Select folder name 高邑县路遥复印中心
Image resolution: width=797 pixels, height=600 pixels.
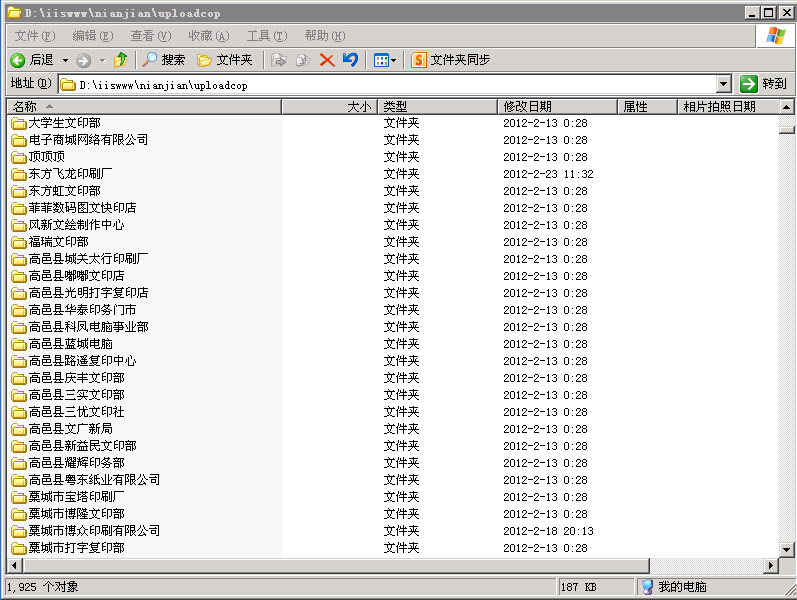(x=82, y=362)
